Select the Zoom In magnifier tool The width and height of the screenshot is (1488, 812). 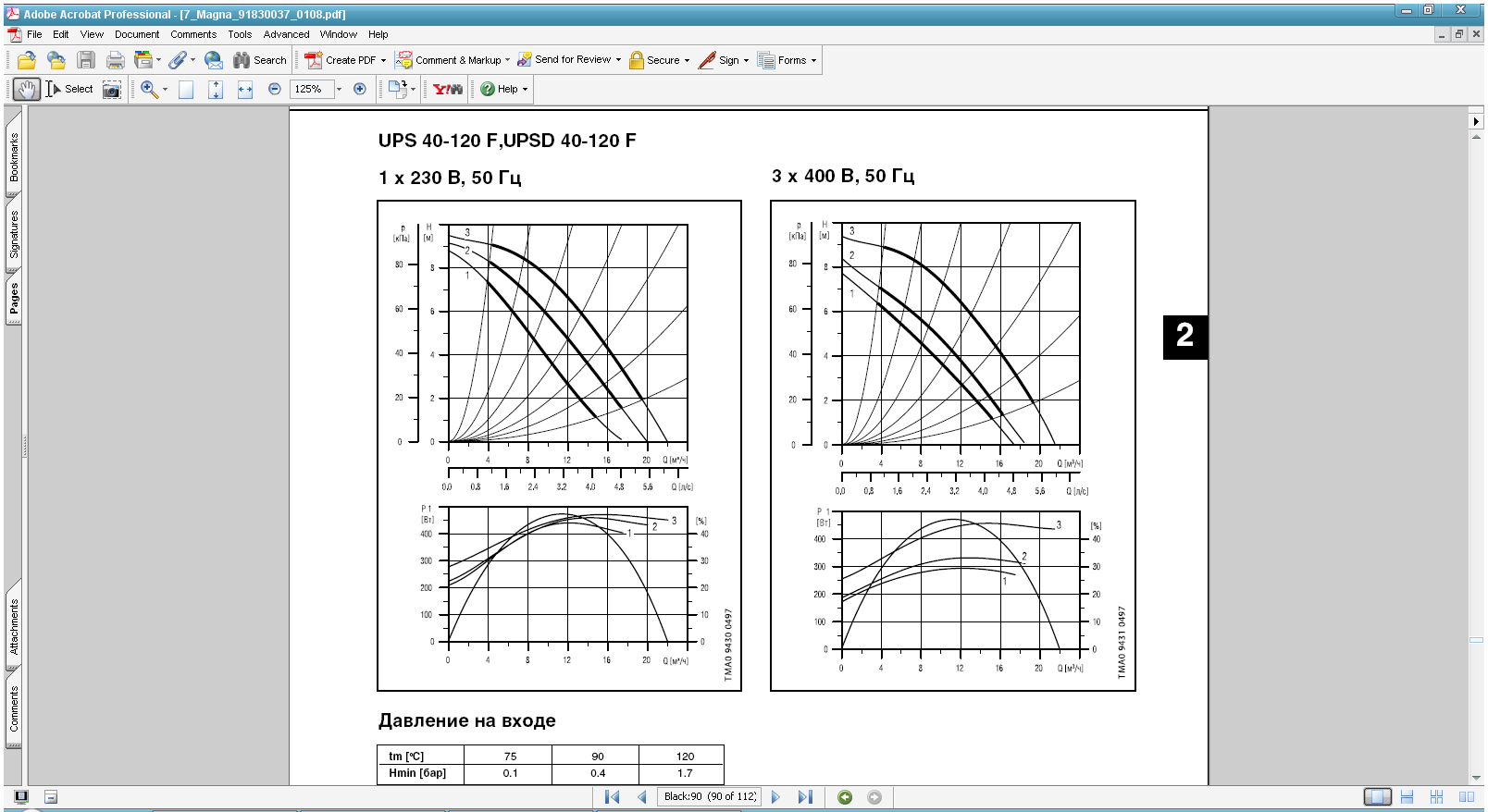coord(149,89)
